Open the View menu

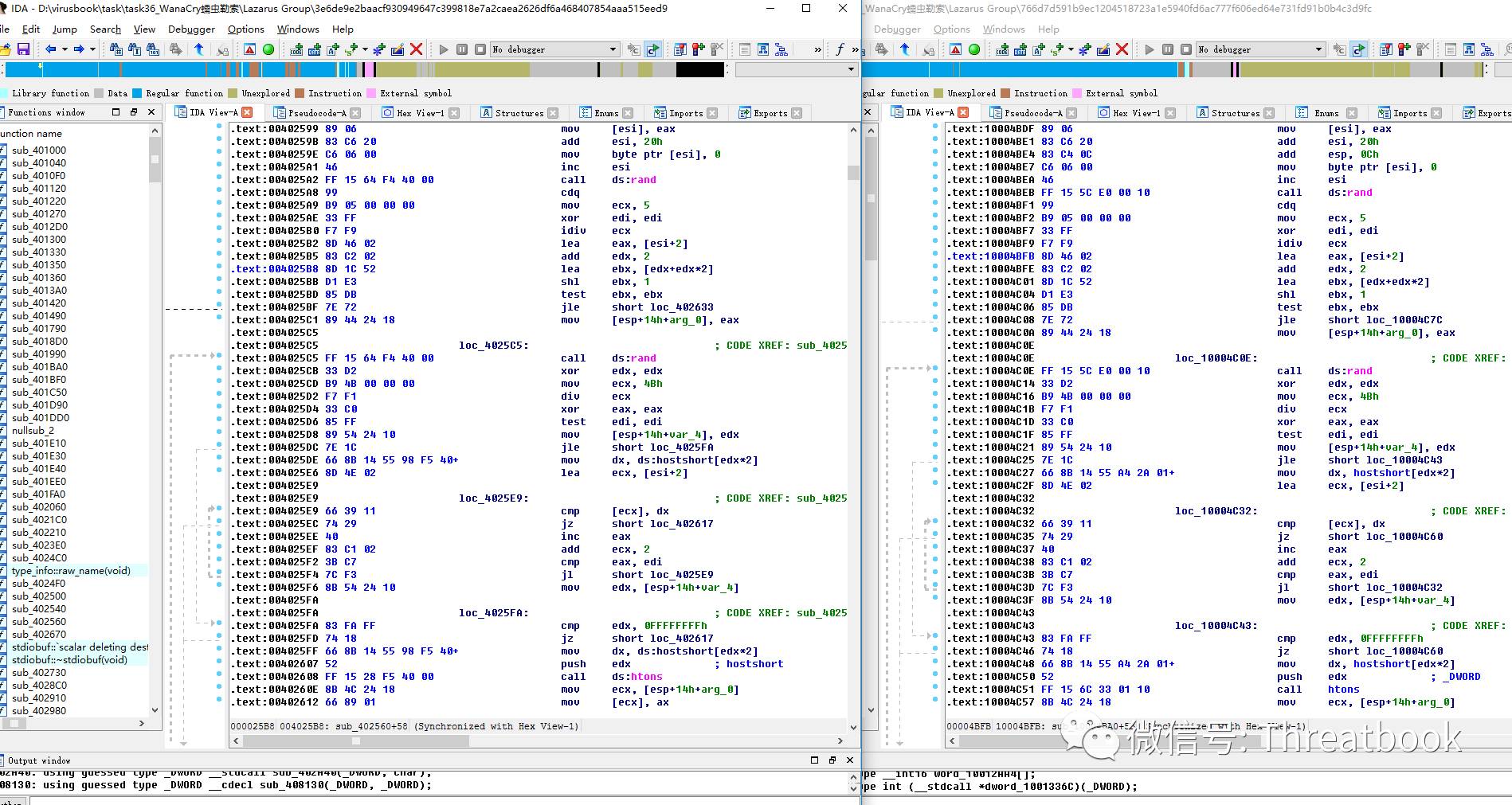coord(144,29)
